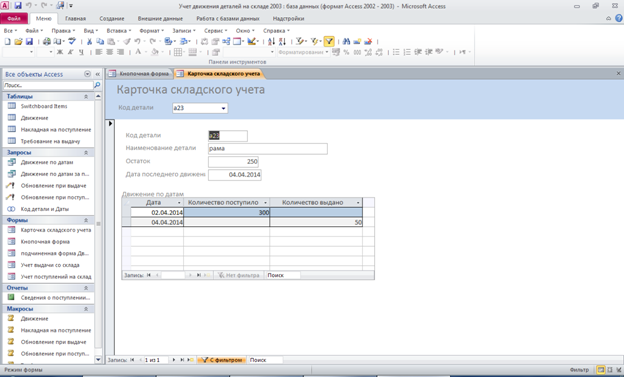The image size is (624, 377).
Task: Open the Файл menu dropdown
Action: point(34,31)
